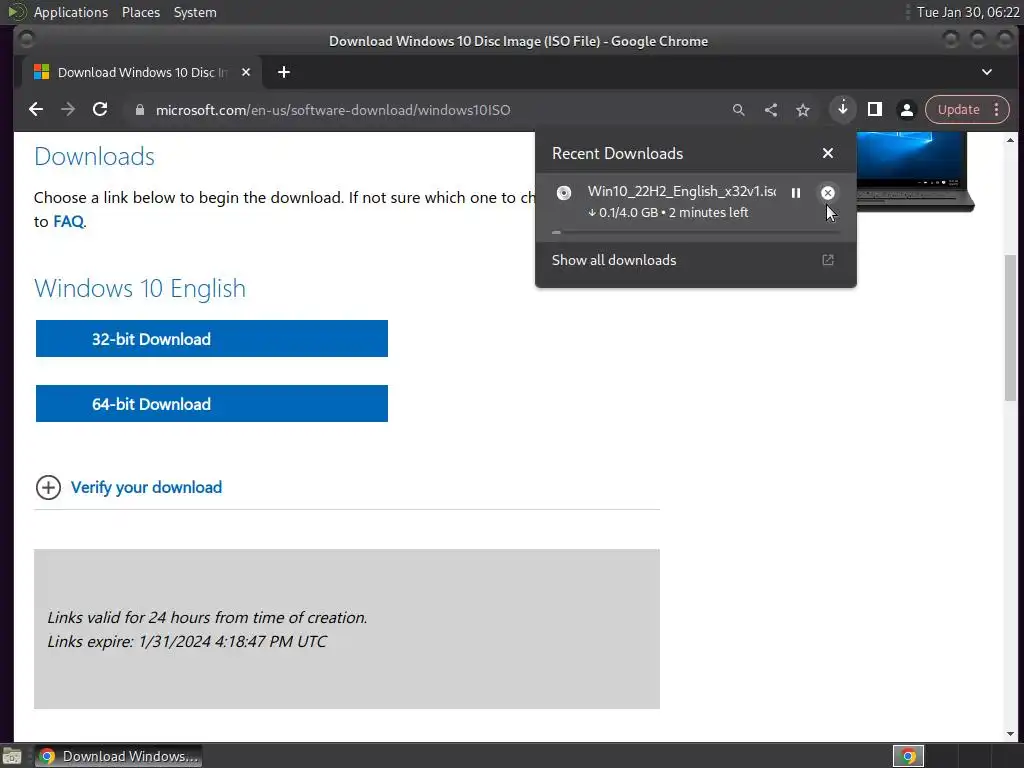The width and height of the screenshot is (1024, 768).
Task: Open the Places menu
Action: click(140, 12)
